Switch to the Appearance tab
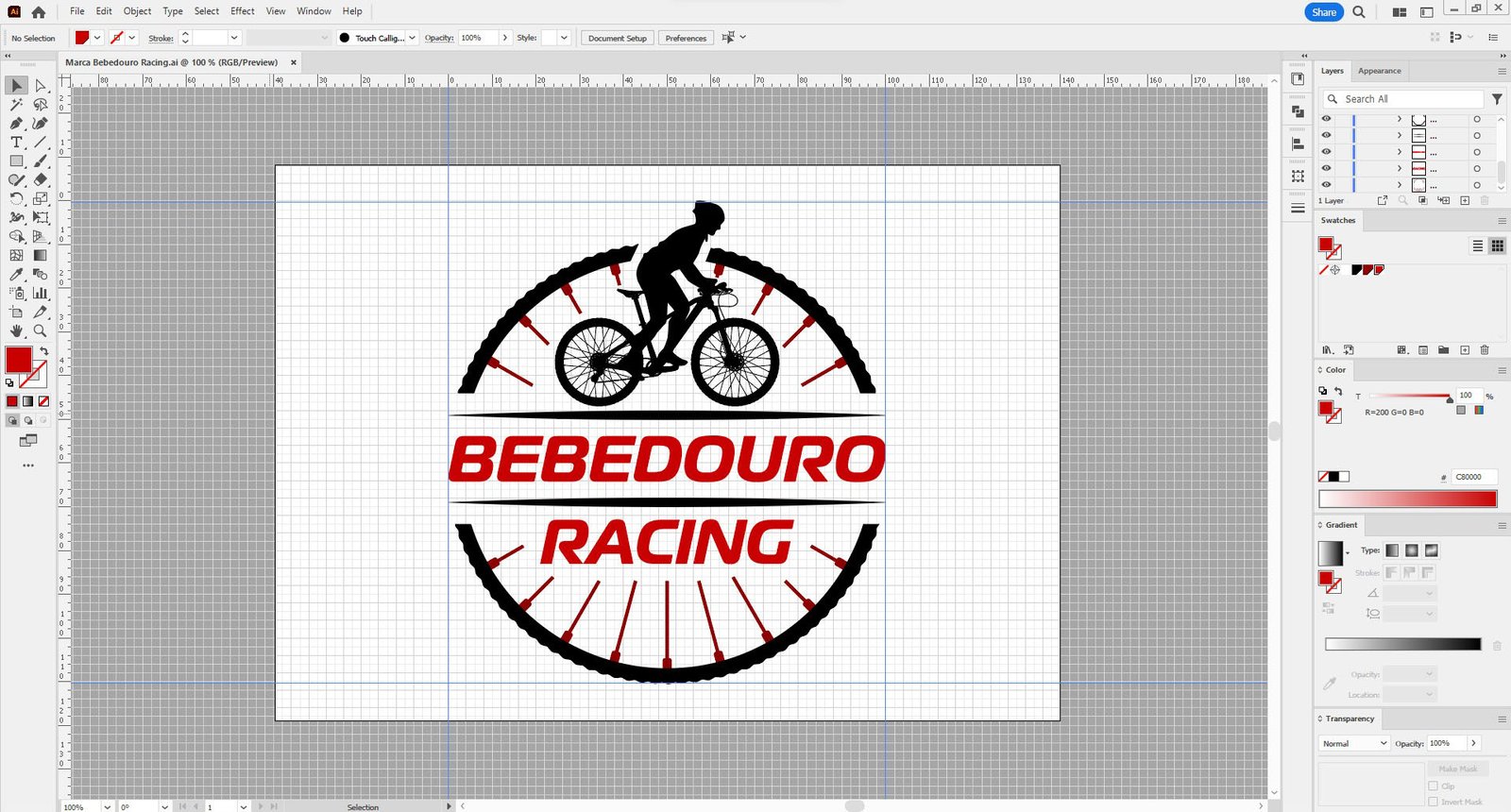The image size is (1511, 812). point(1379,71)
